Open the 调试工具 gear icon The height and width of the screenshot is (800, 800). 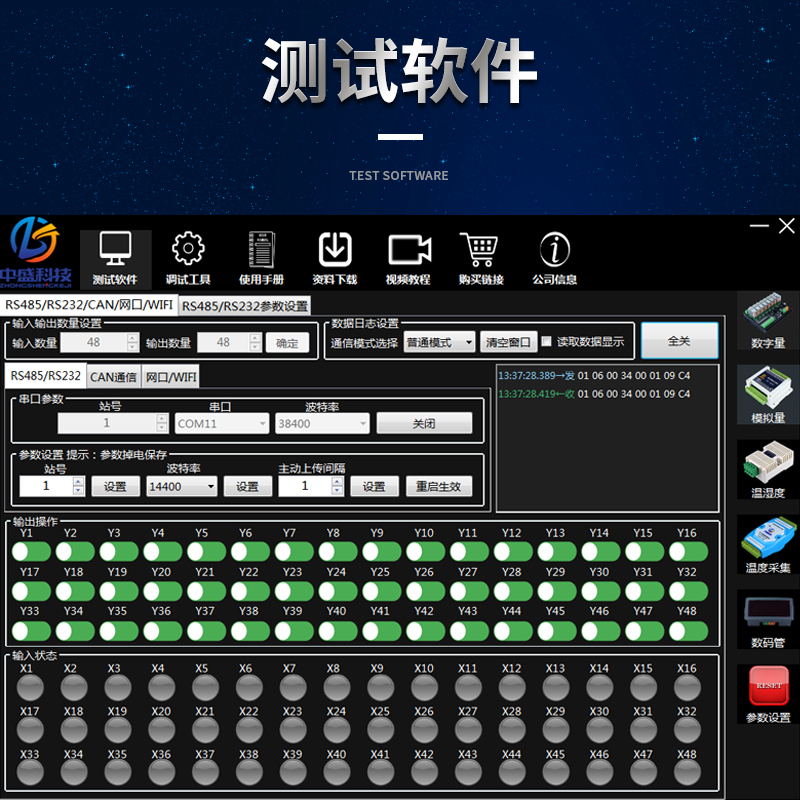[188, 249]
